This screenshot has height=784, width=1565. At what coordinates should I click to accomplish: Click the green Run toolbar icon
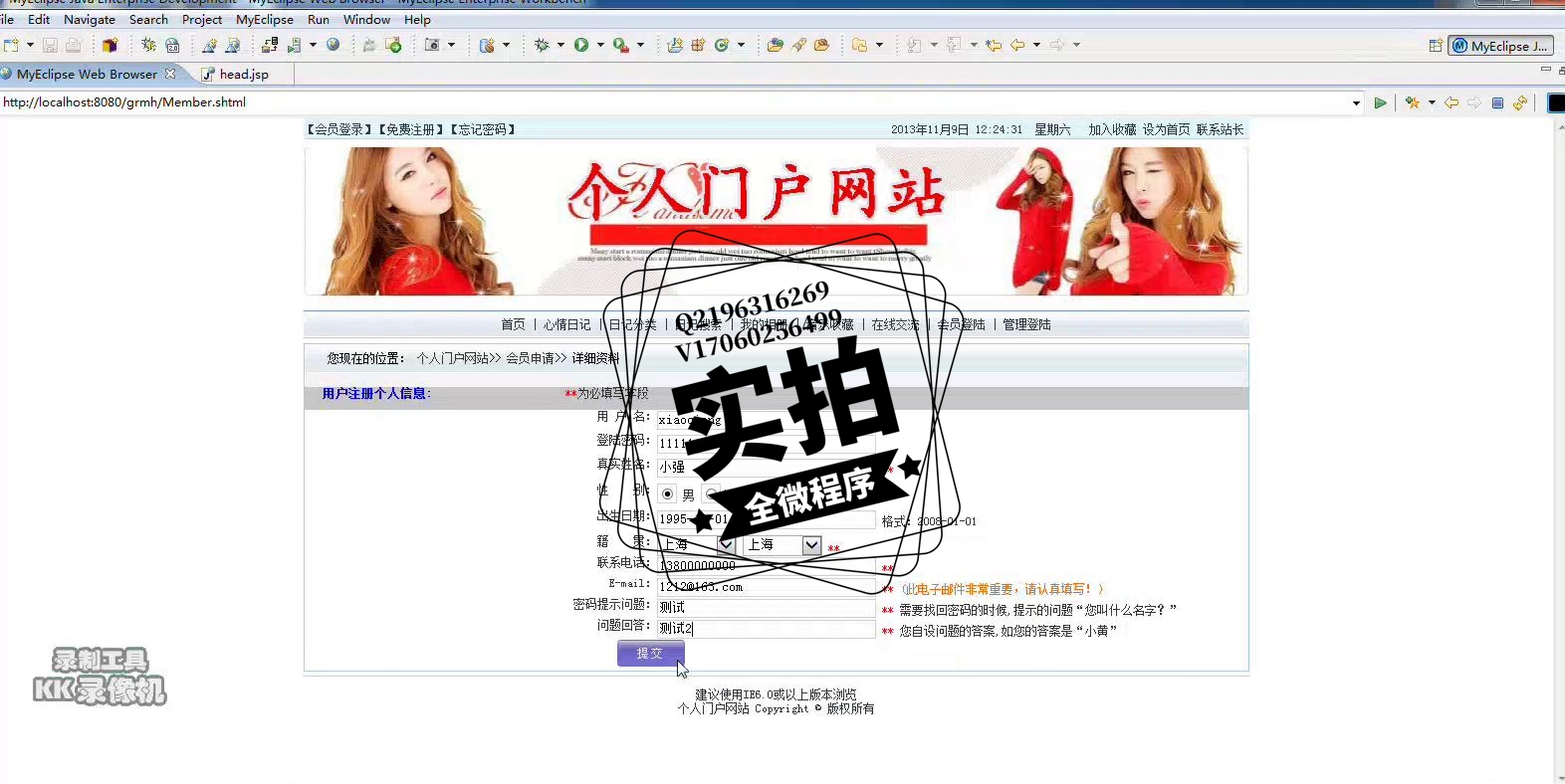(x=581, y=45)
